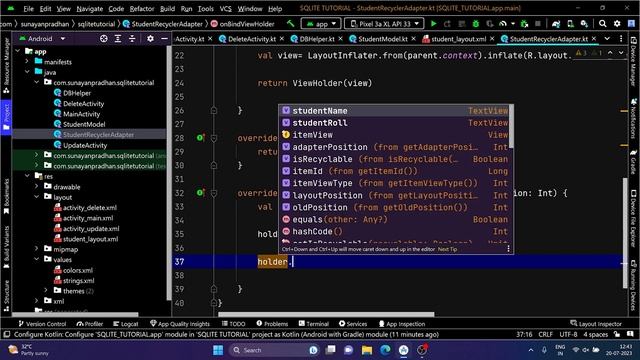
Task: Open the VCS menu
Action: (x=225, y=8)
